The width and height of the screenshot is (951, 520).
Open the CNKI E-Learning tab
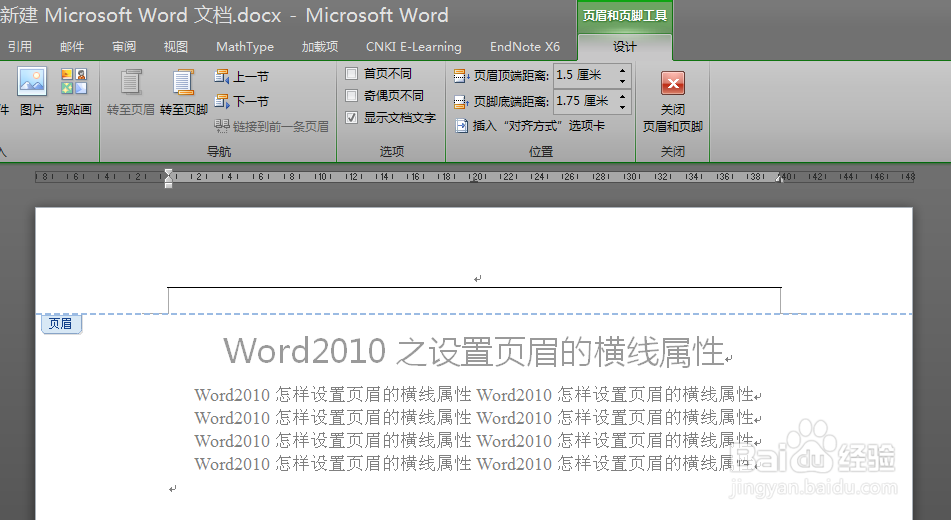click(414, 47)
